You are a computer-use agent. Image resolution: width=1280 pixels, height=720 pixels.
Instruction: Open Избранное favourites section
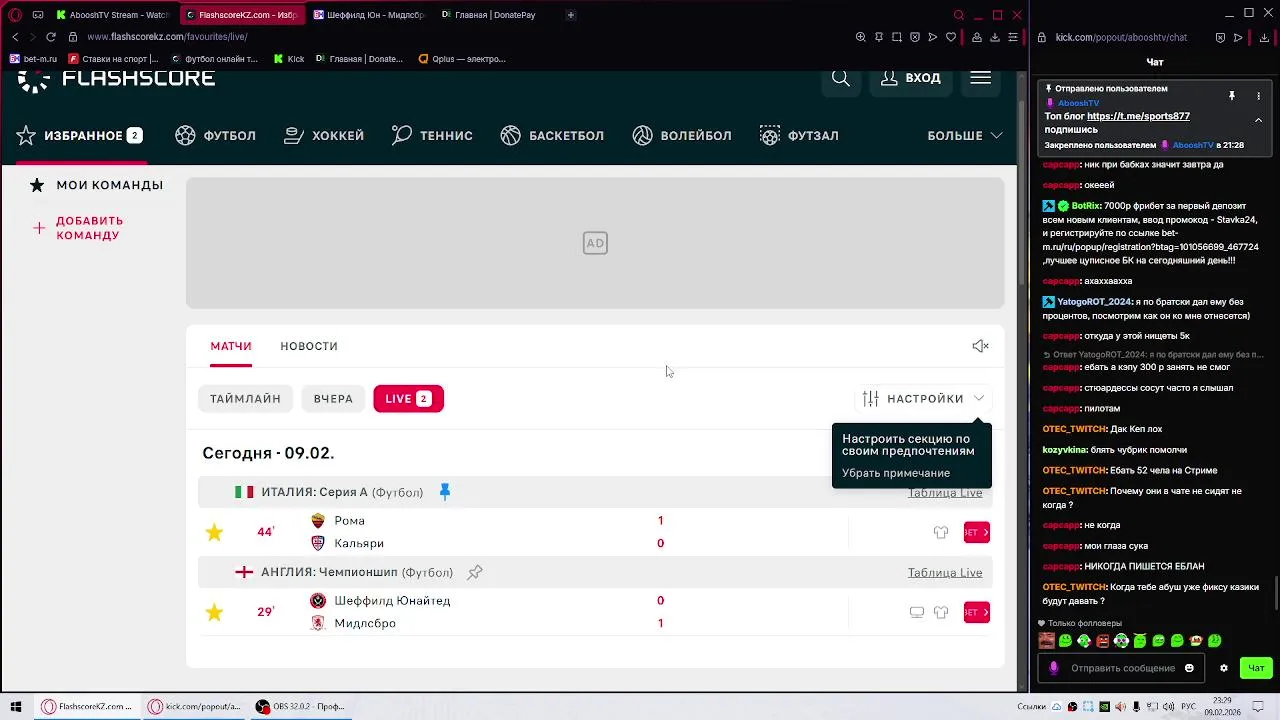click(x=79, y=135)
